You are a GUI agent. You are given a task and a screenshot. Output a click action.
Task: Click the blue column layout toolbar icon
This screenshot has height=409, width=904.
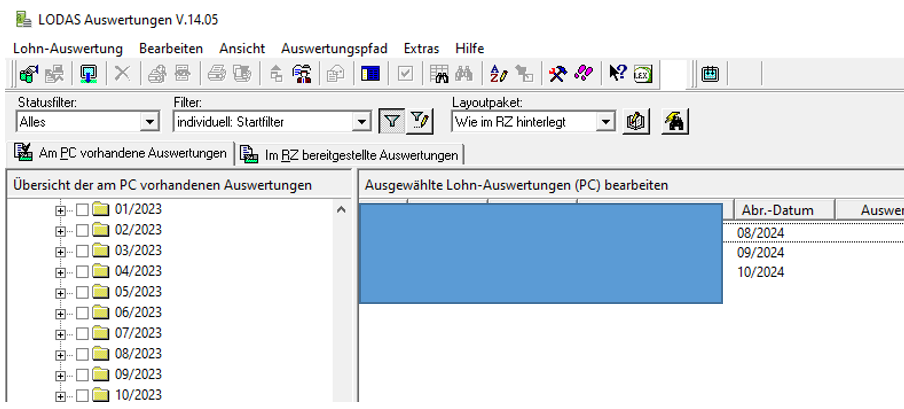(370, 74)
